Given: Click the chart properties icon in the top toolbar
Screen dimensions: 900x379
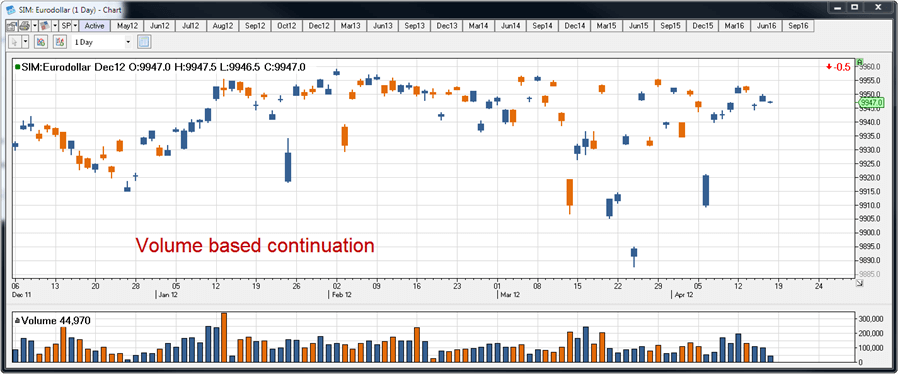Looking at the screenshot, I should [12, 26].
